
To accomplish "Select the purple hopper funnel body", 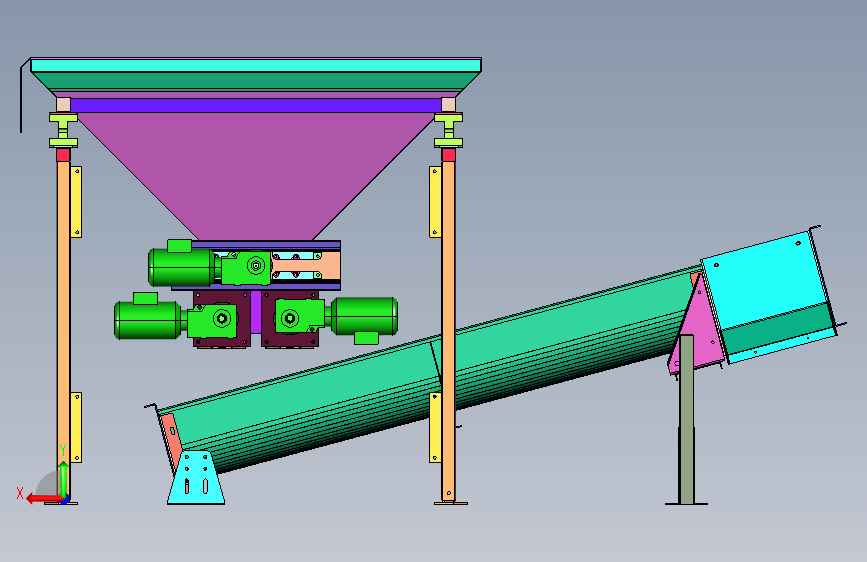I will 255,176.
